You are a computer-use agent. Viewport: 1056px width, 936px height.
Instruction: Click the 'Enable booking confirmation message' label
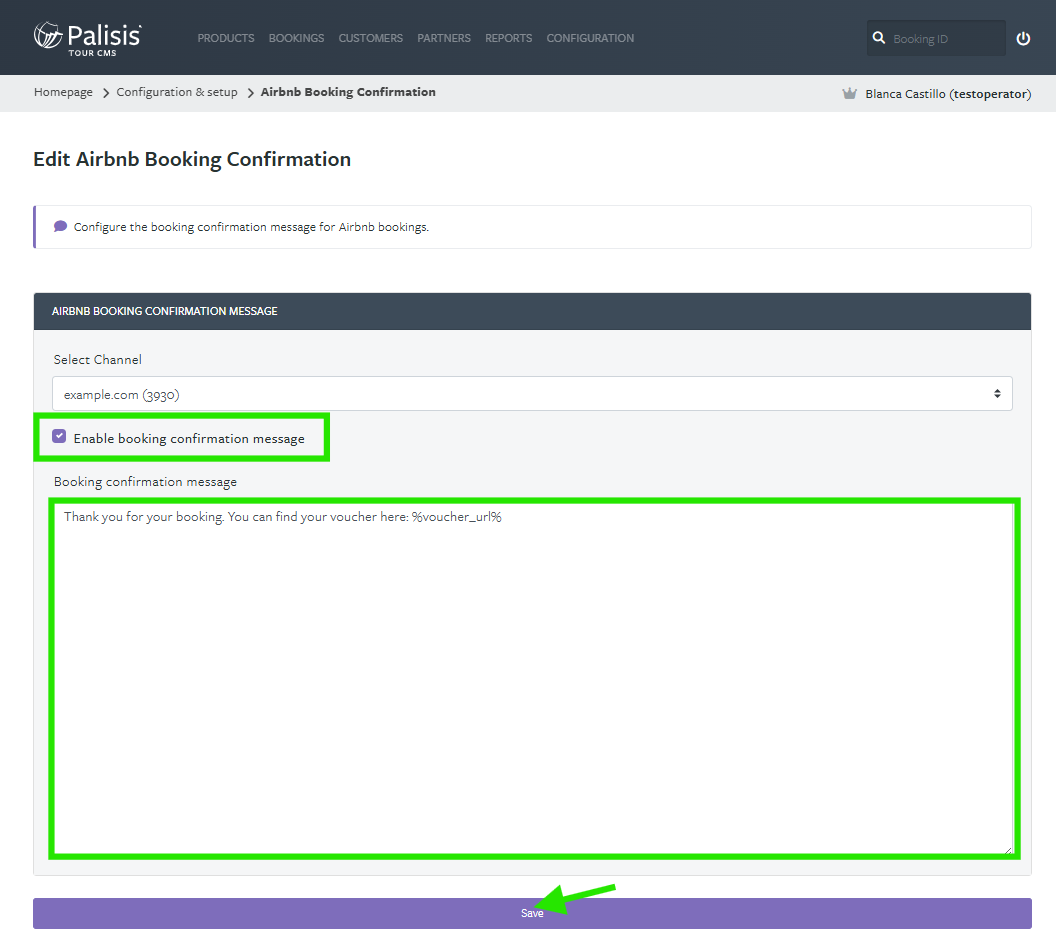point(189,438)
